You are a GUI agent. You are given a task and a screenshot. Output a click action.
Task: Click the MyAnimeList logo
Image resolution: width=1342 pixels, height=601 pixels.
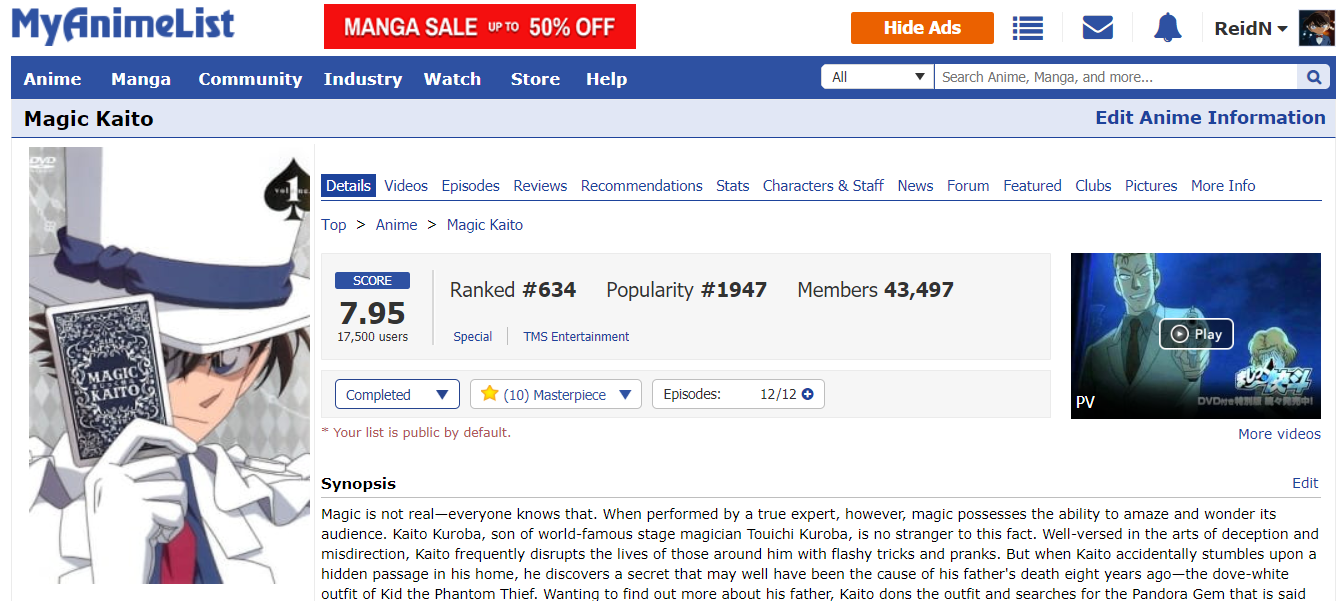(x=123, y=26)
